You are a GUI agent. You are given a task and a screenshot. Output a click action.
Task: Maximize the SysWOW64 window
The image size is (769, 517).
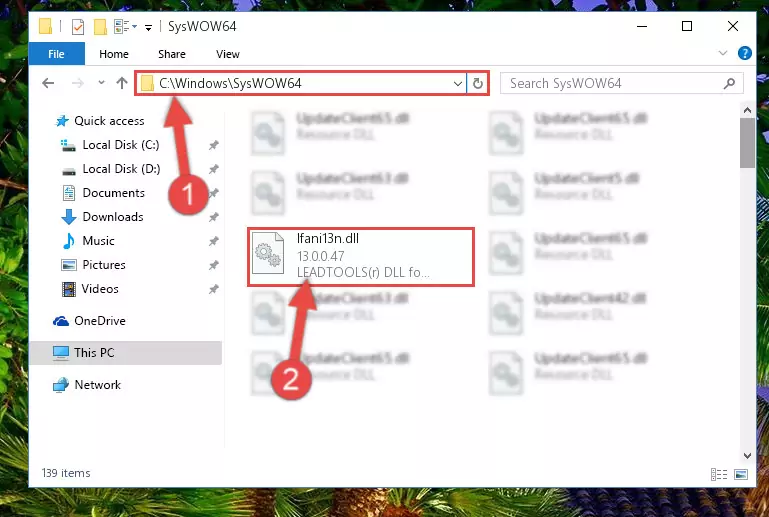click(x=687, y=26)
